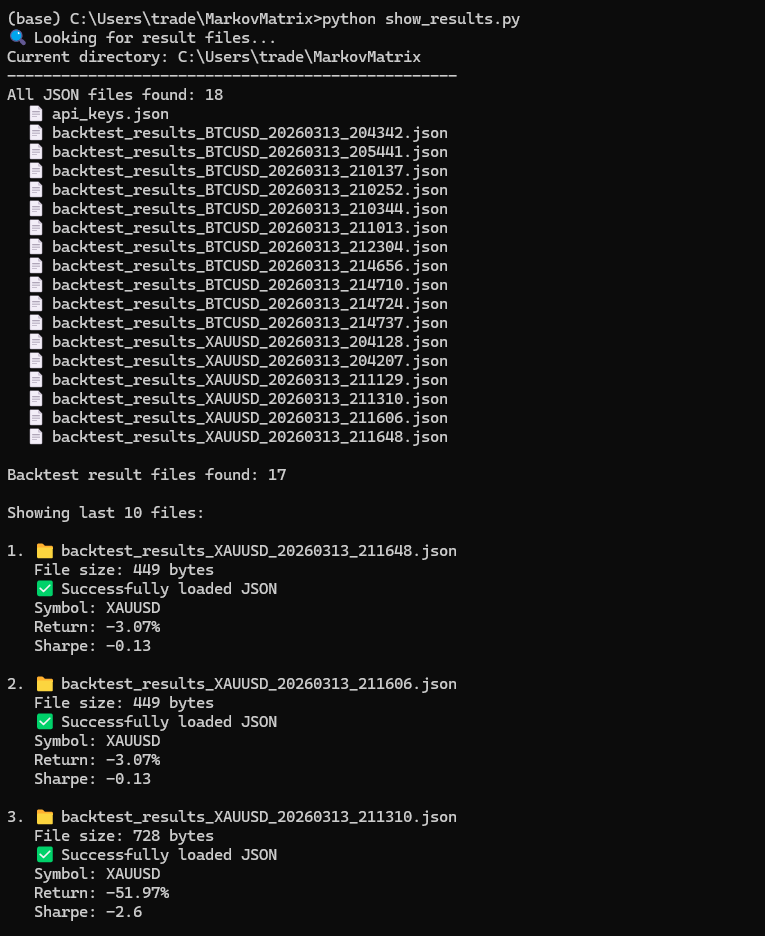The height and width of the screenshot is (936, 765).
Task: Click the 'Backtest result files found: 17' line
Action: 146,475
